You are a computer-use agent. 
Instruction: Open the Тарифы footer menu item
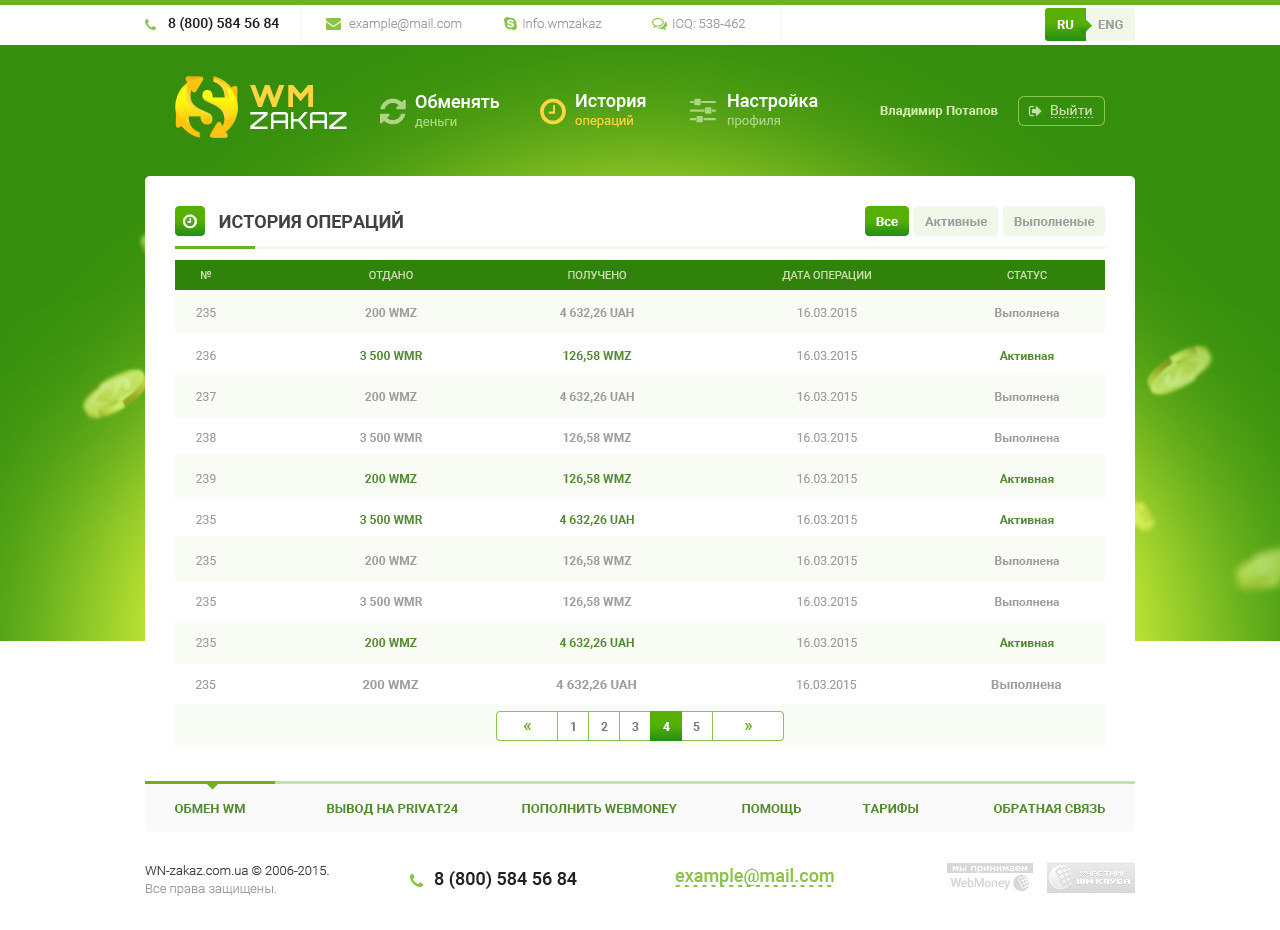point(891,809)
